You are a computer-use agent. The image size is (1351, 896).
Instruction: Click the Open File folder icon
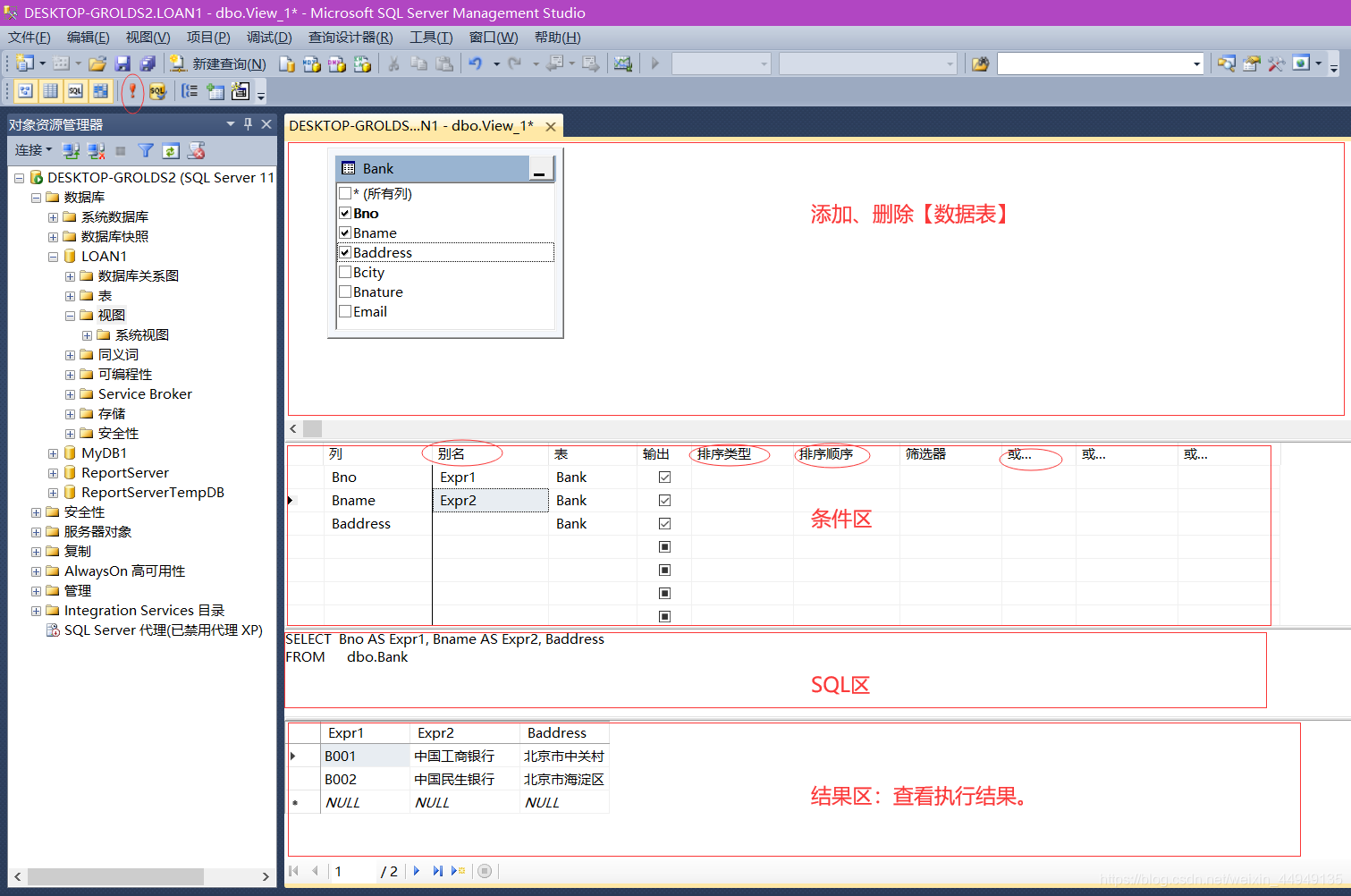[x=97, y=63]
